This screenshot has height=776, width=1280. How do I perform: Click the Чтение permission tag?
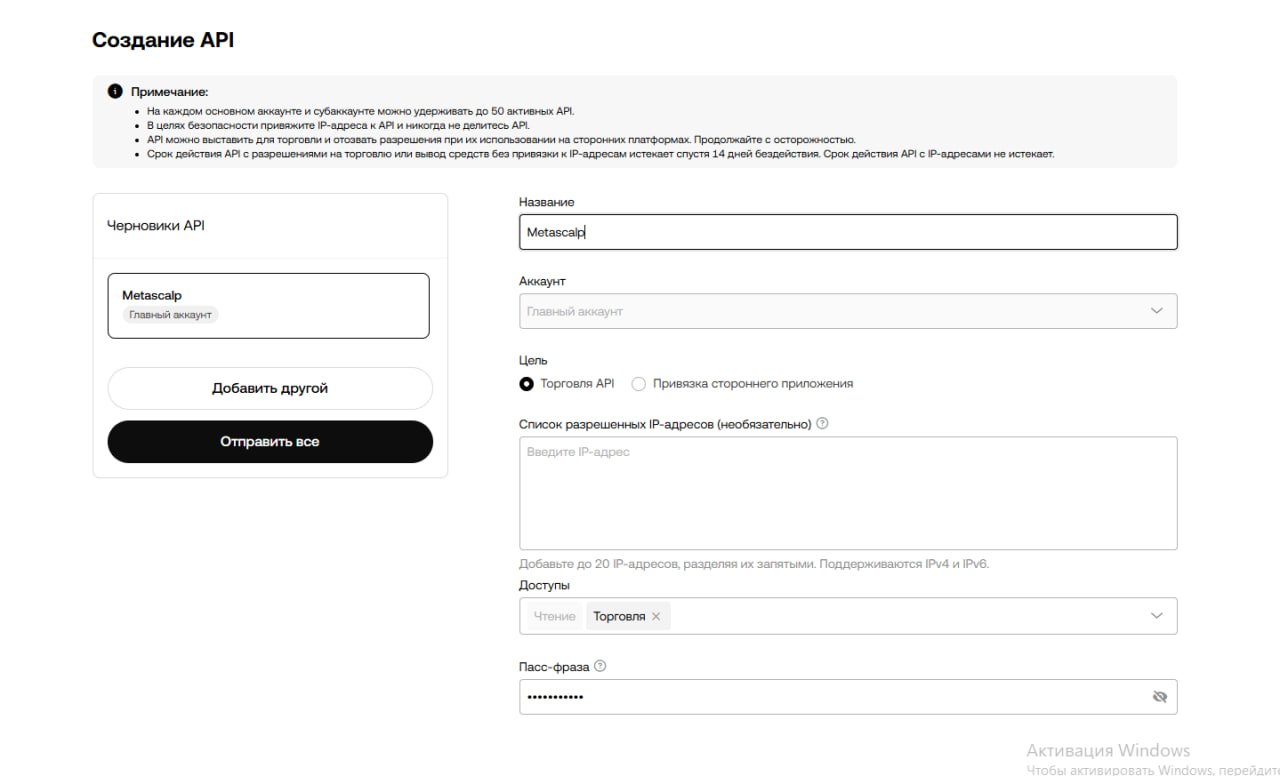[x=554, y=617]
